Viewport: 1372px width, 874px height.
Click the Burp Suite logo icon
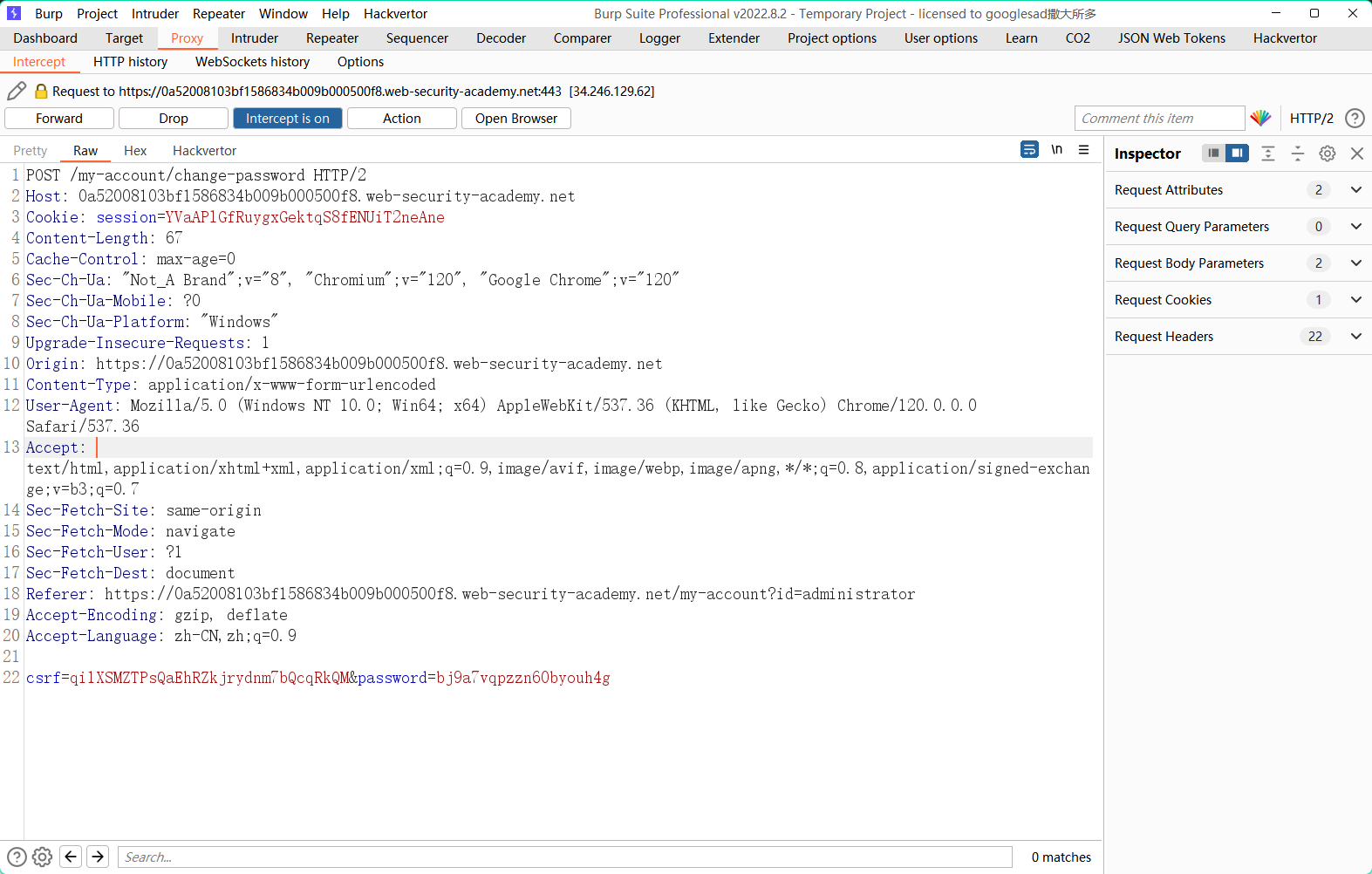coord(14,13)
